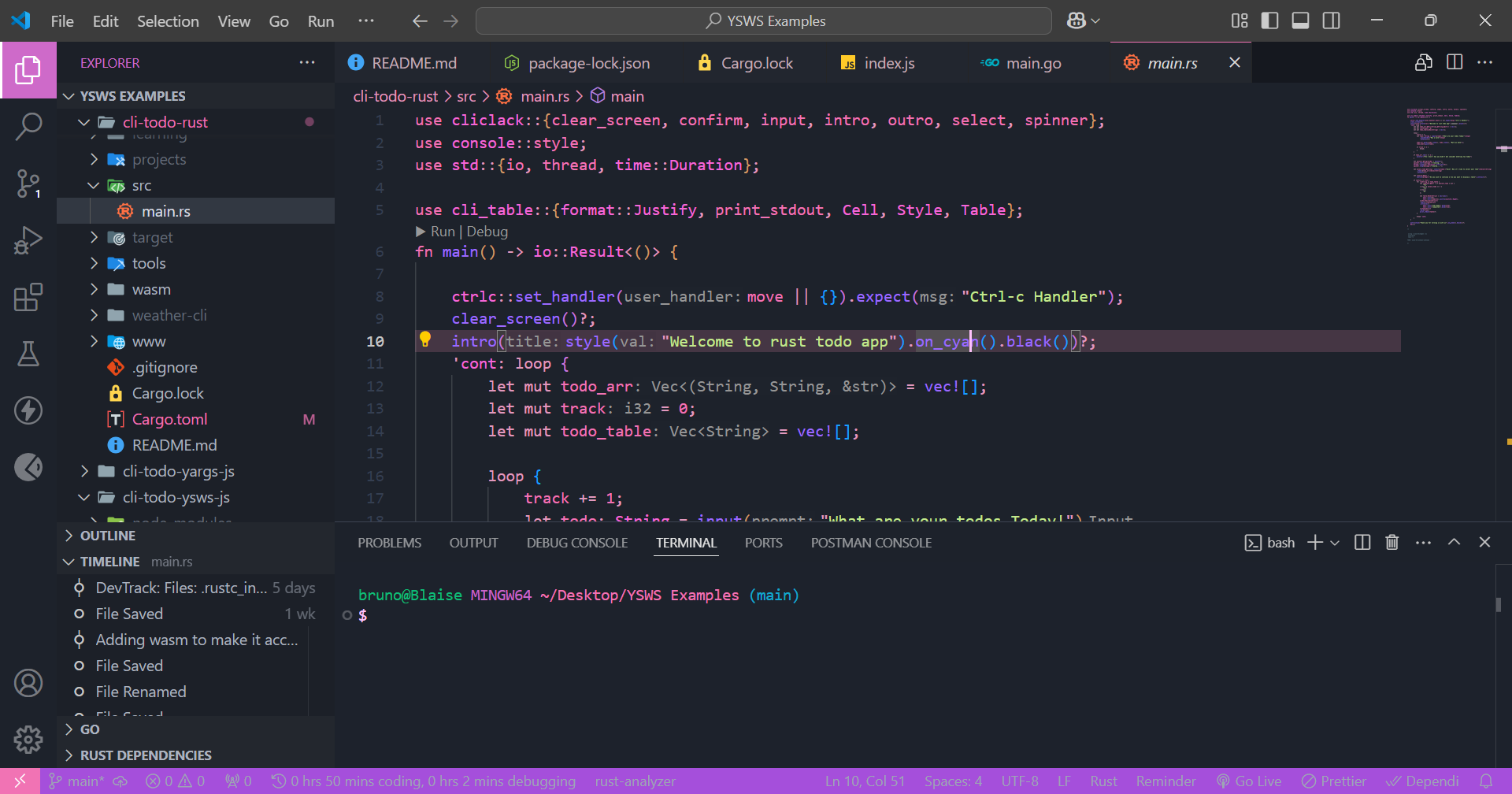
Task: Click the lightbulb code action on line 10
Action: (425, 339)
